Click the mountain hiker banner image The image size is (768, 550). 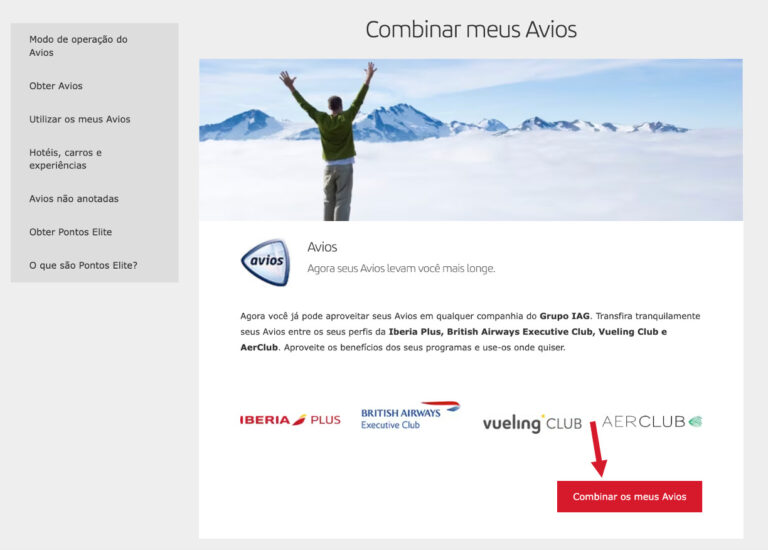coord(471,140)
